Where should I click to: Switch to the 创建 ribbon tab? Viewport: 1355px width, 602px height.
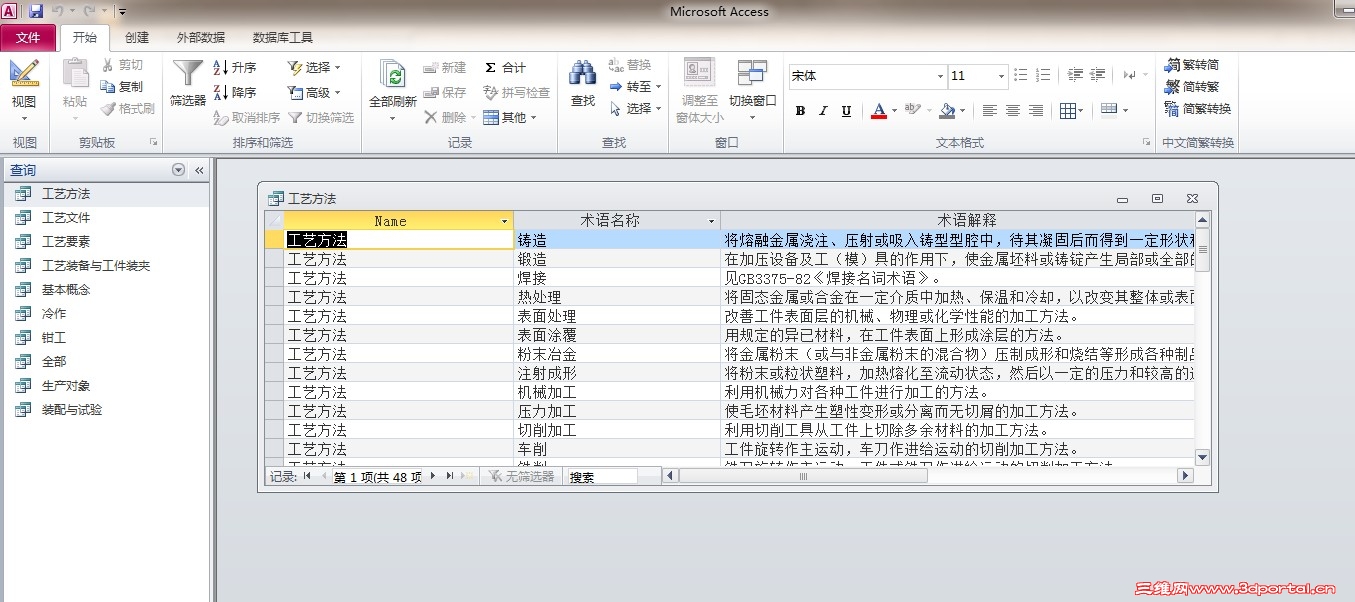(x=136, y=37)
